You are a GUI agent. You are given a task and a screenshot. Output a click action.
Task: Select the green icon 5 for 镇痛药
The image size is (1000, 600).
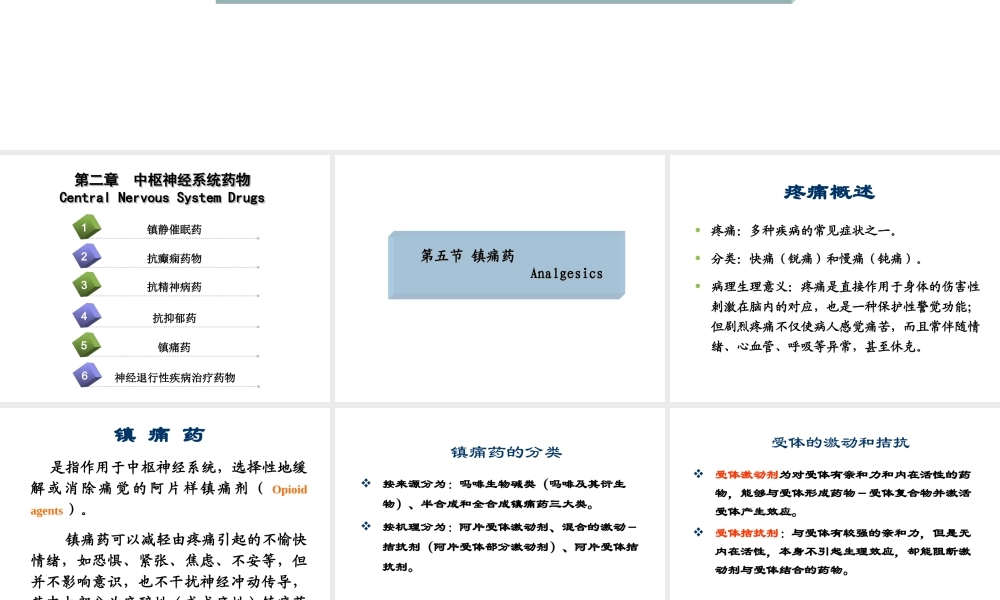pos(86,345)
